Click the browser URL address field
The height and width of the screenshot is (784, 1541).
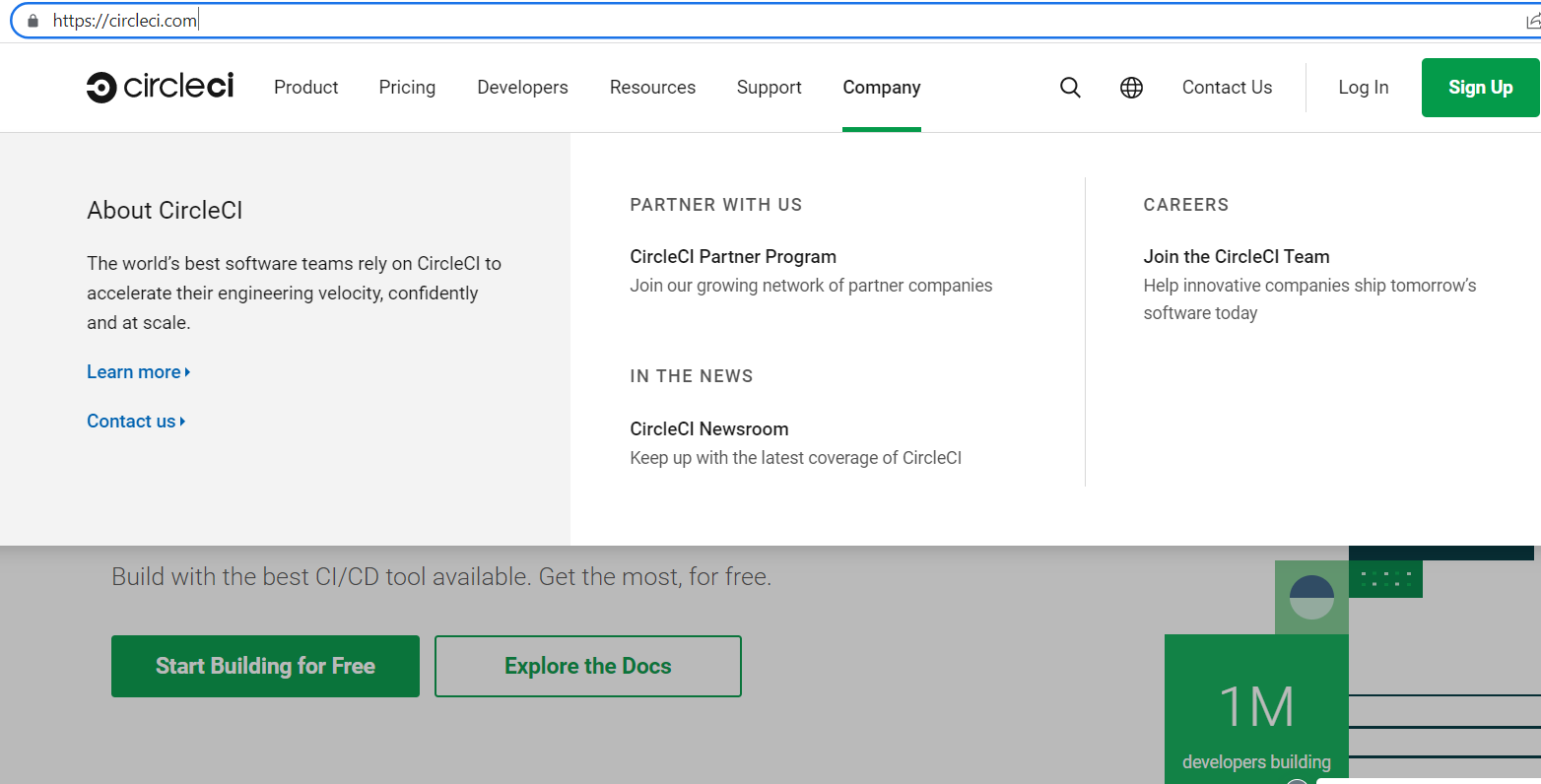tap(690, 21)
